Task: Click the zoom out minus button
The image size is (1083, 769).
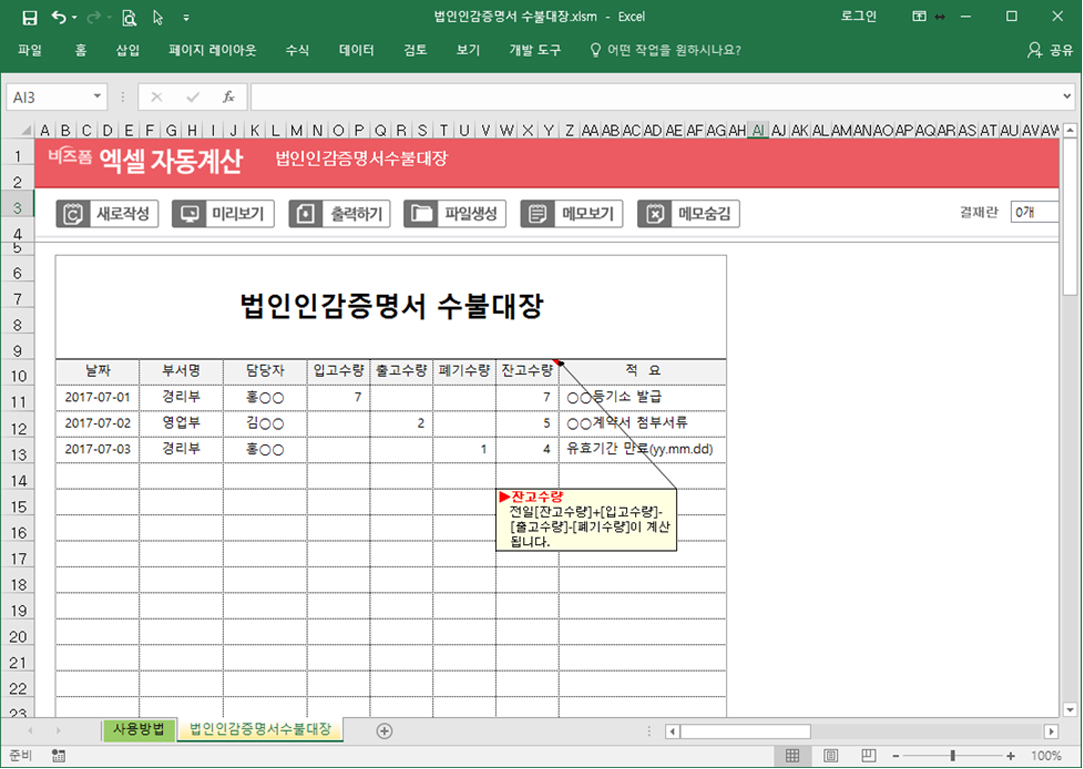Action: coord(895,757)
